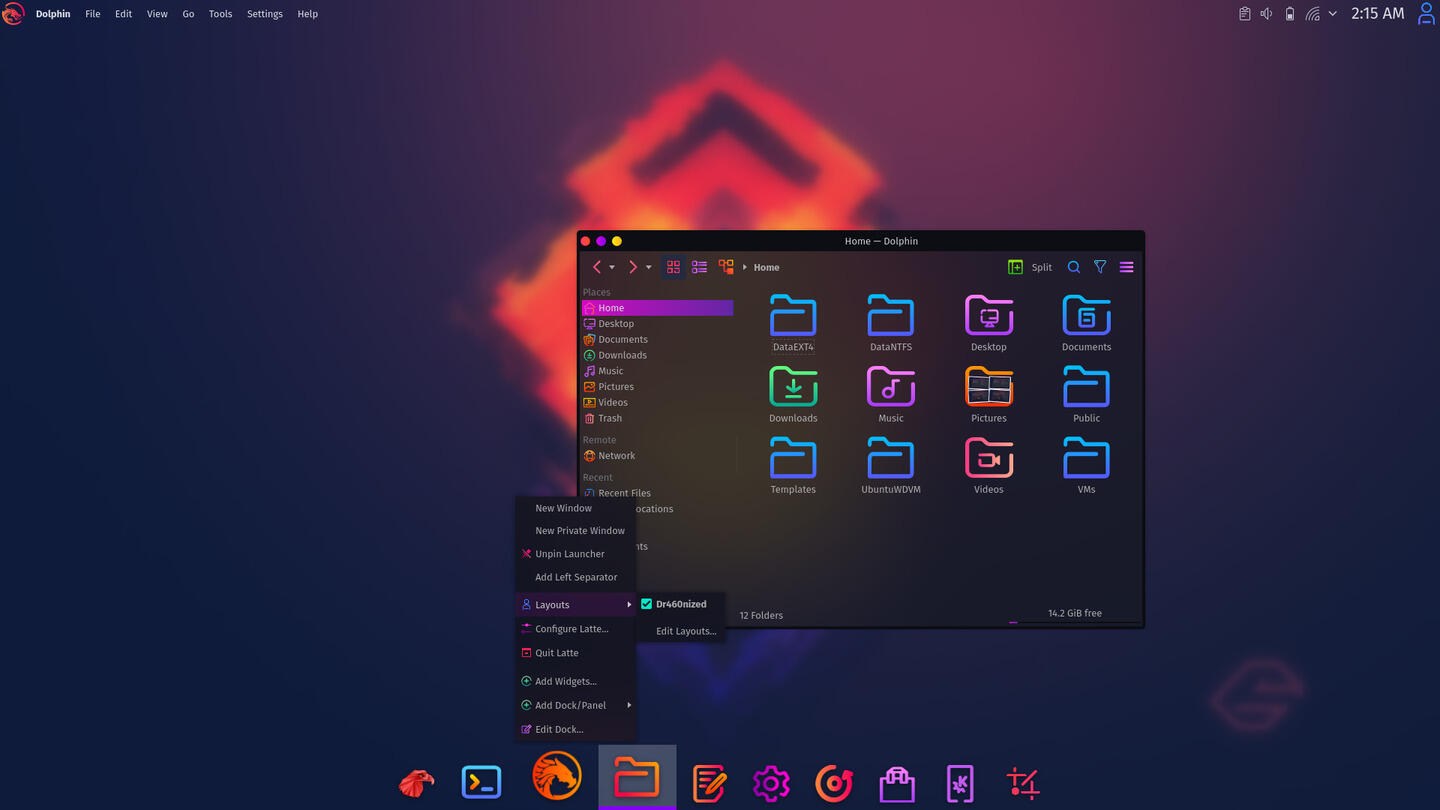Viewport: 1440px width, 810px height.
Task: Expand the Add Dock/Panel submenu
Action: pyautogui.click(x=576, y=705)
